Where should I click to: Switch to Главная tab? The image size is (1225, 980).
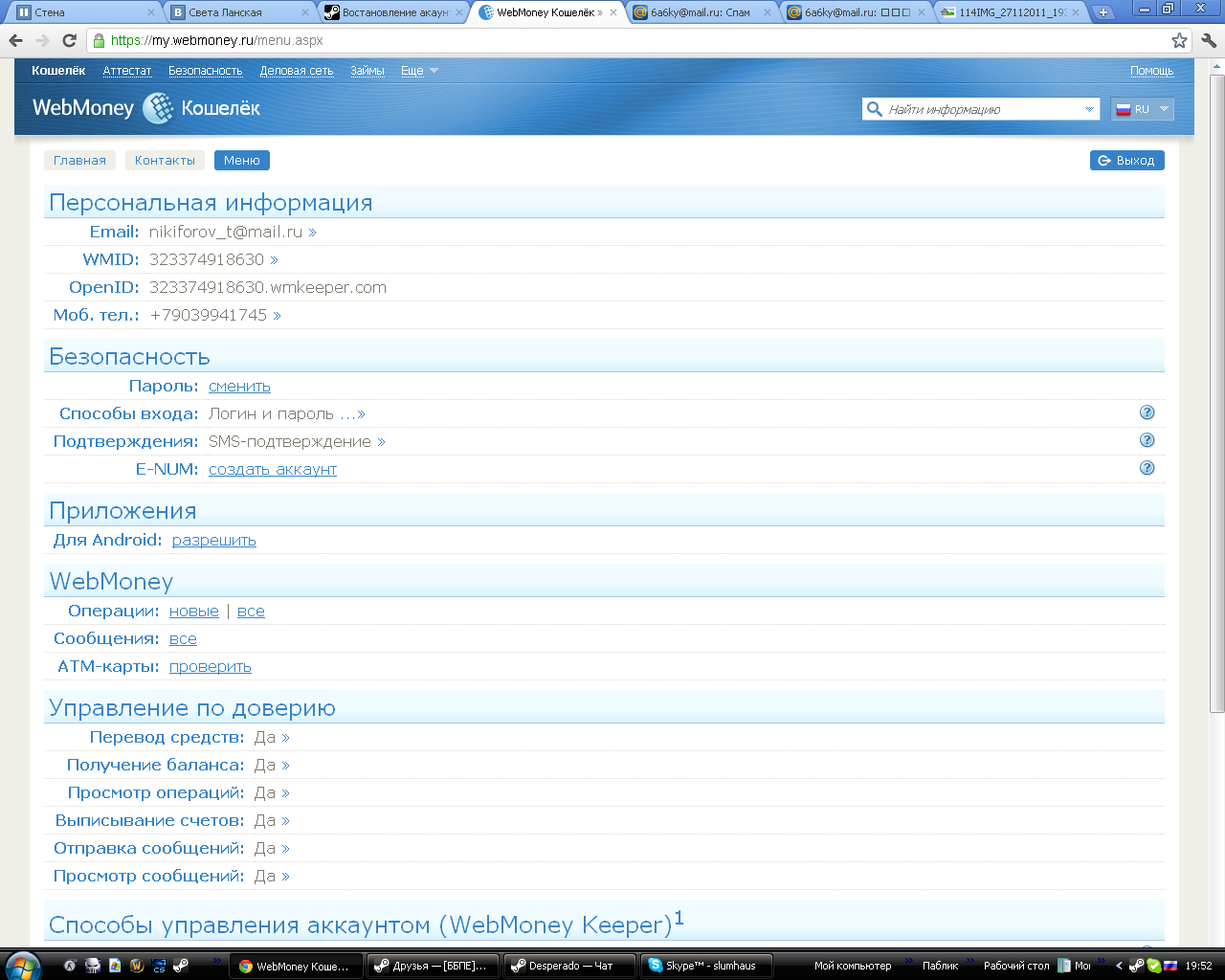point(79,161)
